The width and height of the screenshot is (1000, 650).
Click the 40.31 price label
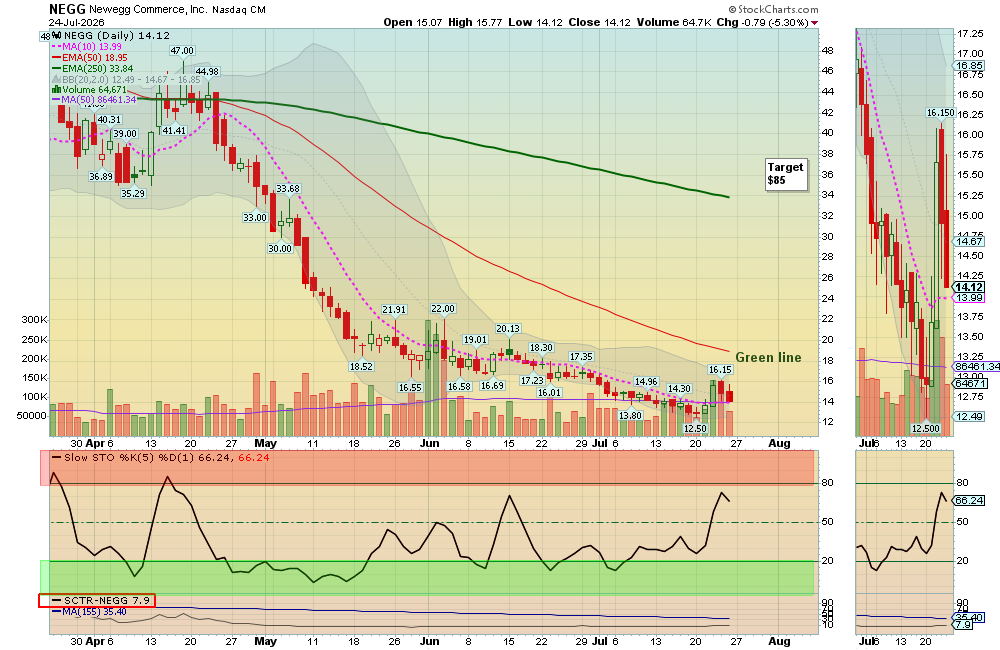click(109, 119)
